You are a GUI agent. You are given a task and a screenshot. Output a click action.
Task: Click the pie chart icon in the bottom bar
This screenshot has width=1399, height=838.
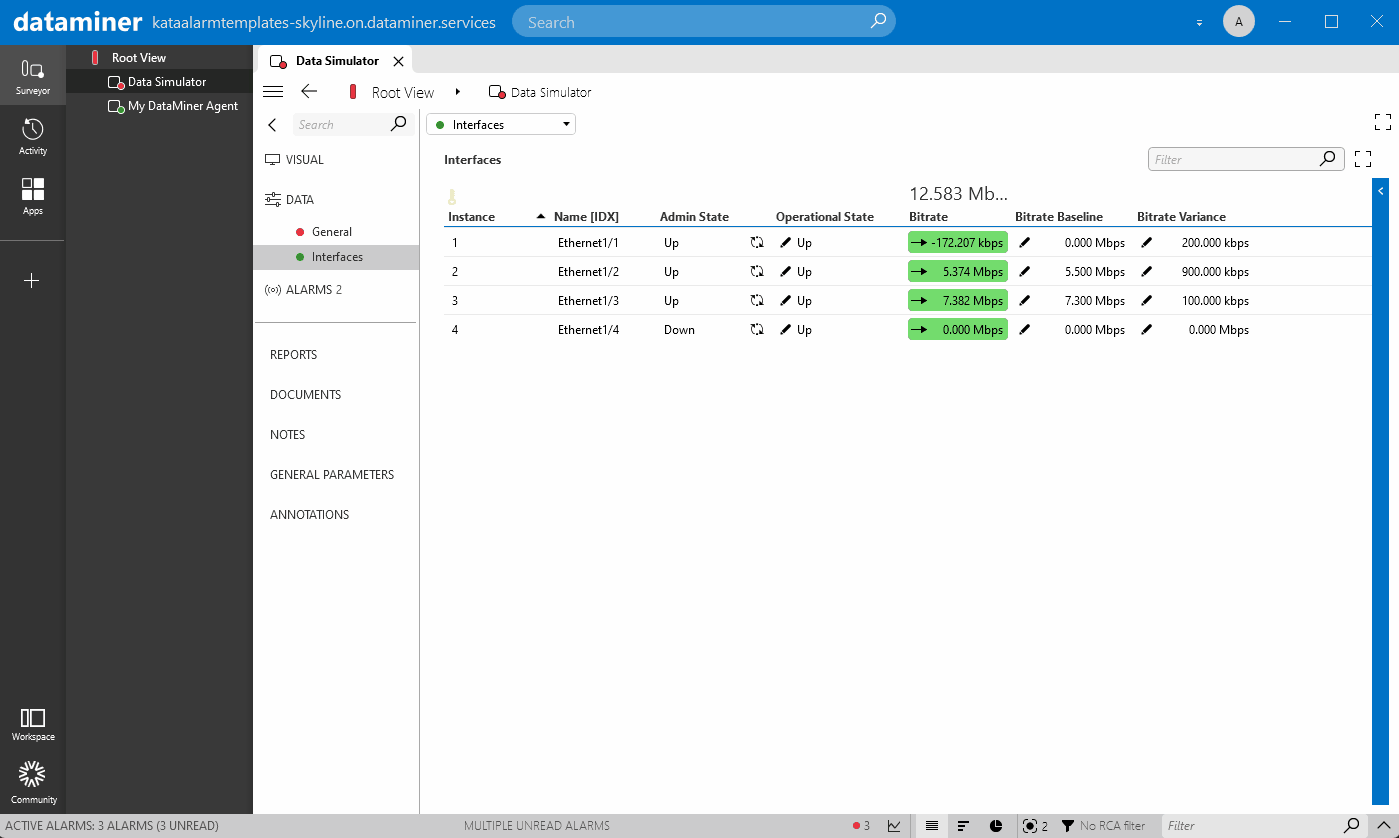coord(996,825)
